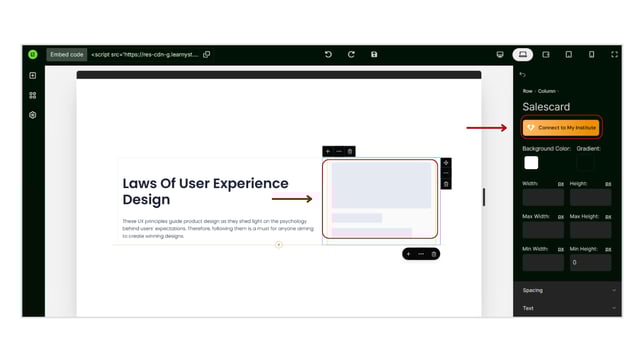Open the Min Height unit px dropdown
This screenshot has width=644, height=362.
608,249
